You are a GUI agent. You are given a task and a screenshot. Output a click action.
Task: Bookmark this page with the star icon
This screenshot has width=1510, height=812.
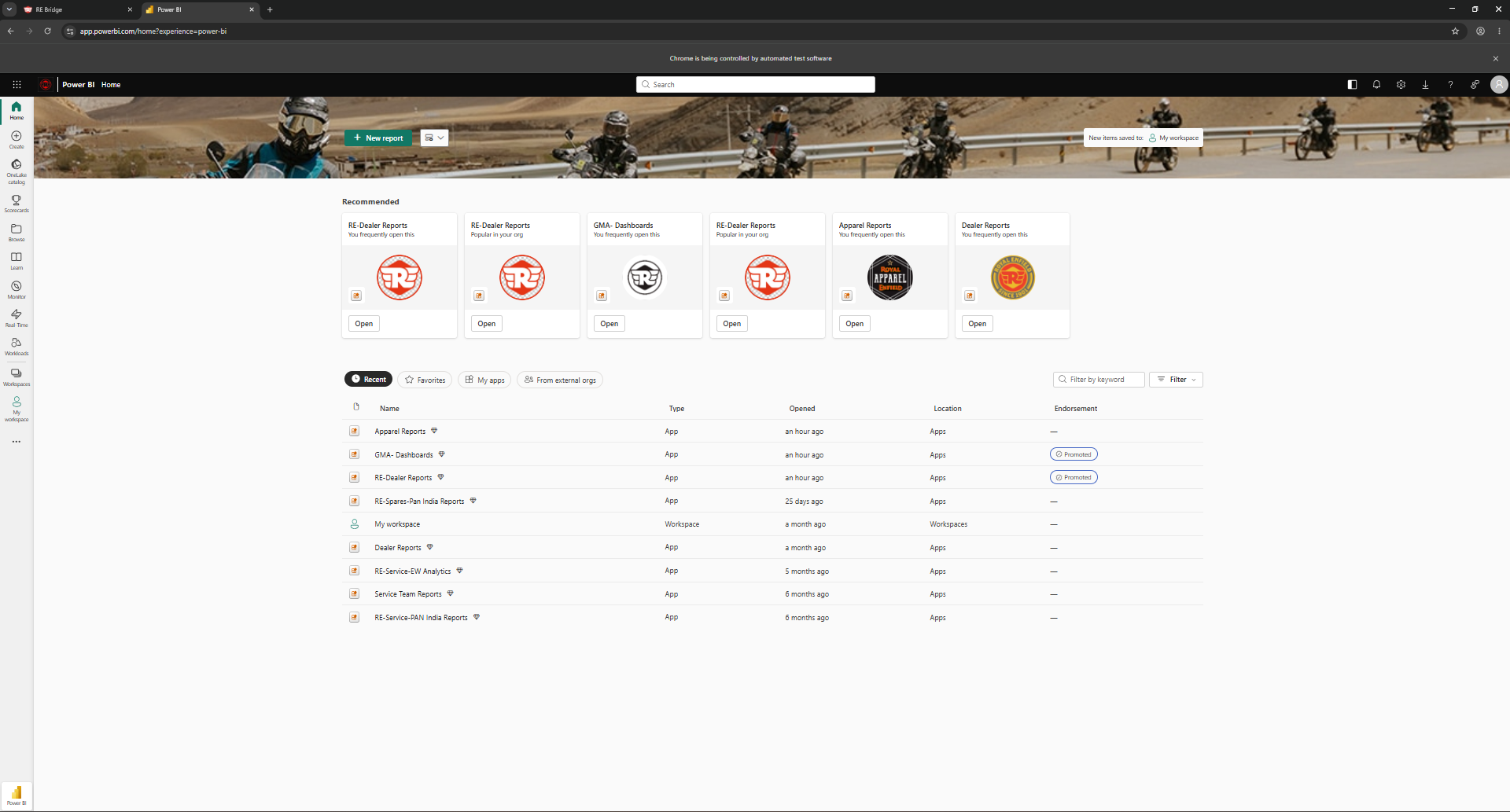tap(1455, 31)
